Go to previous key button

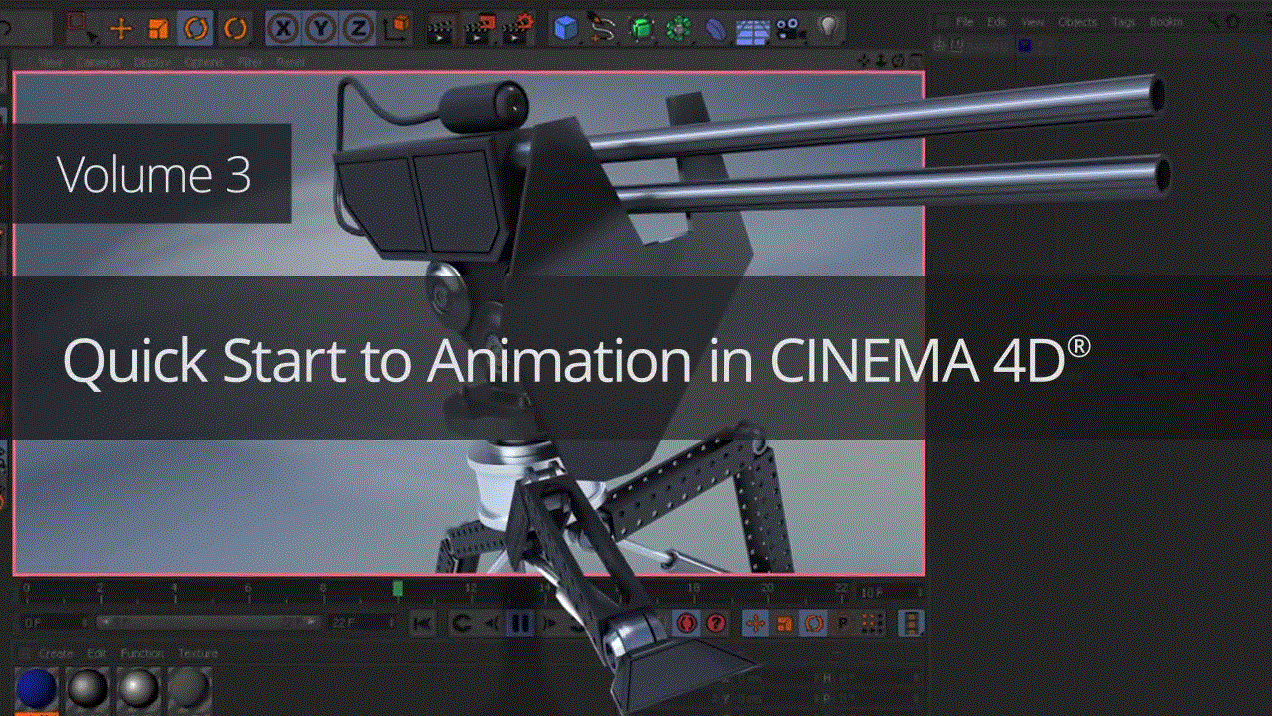pyautogui.click(x=461, y=624)
